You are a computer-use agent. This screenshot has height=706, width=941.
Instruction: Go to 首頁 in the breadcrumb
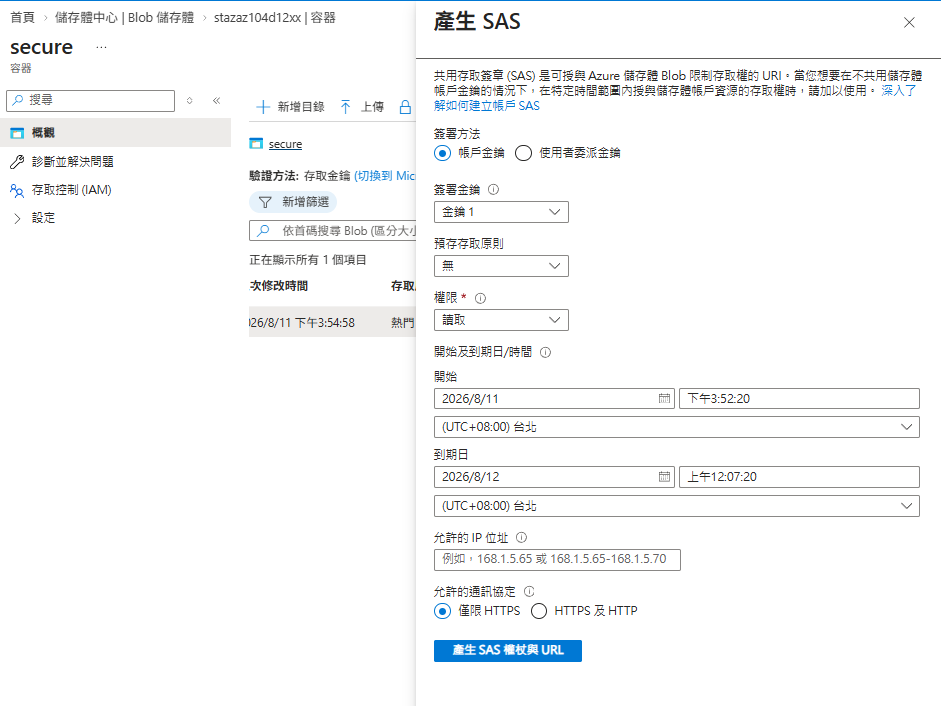(x=23, y=17)
